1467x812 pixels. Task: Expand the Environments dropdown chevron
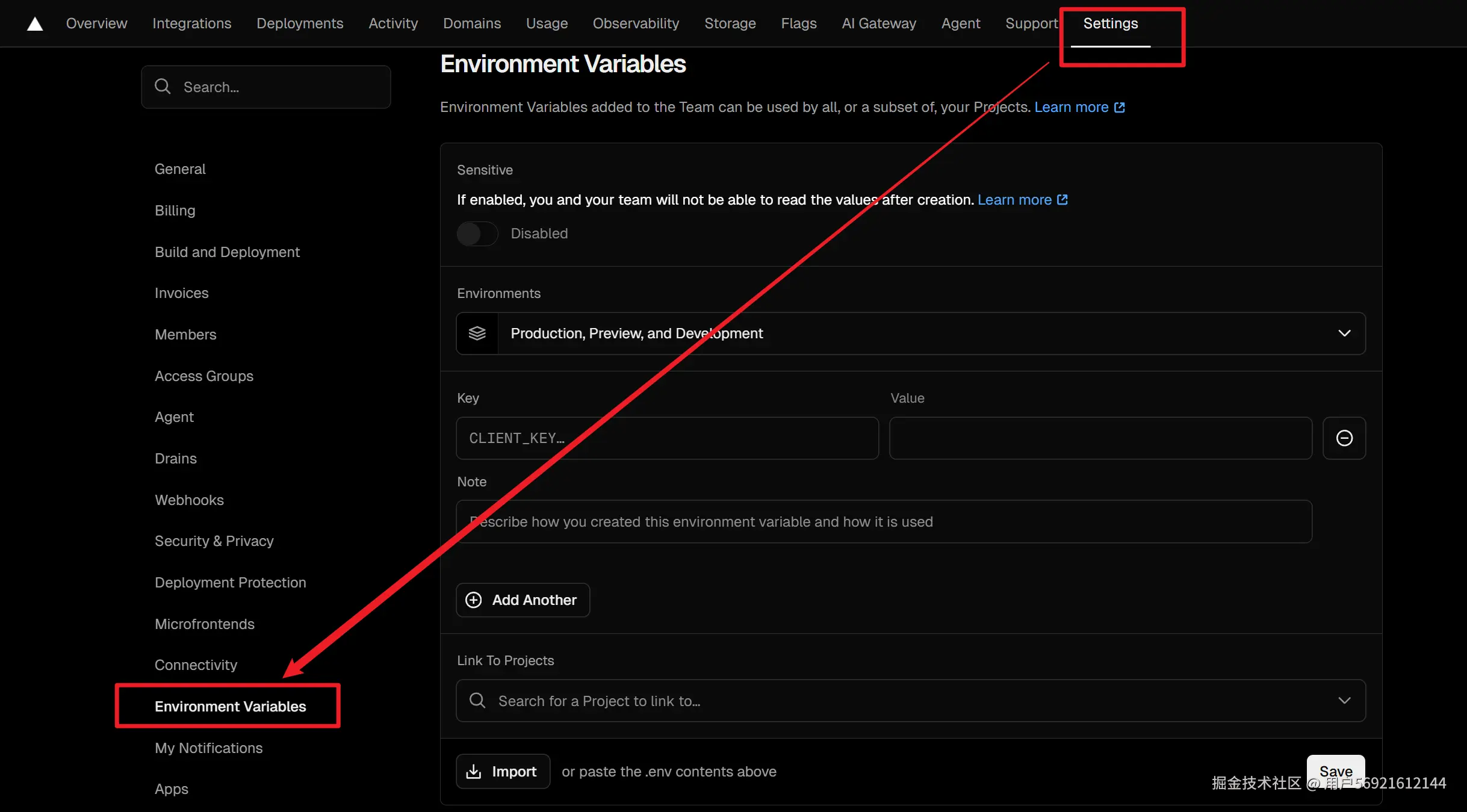(x=1344, y=333)
